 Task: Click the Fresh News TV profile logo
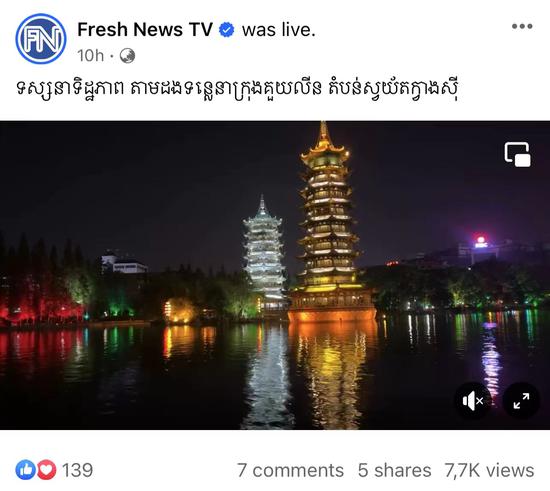[41, 39]
